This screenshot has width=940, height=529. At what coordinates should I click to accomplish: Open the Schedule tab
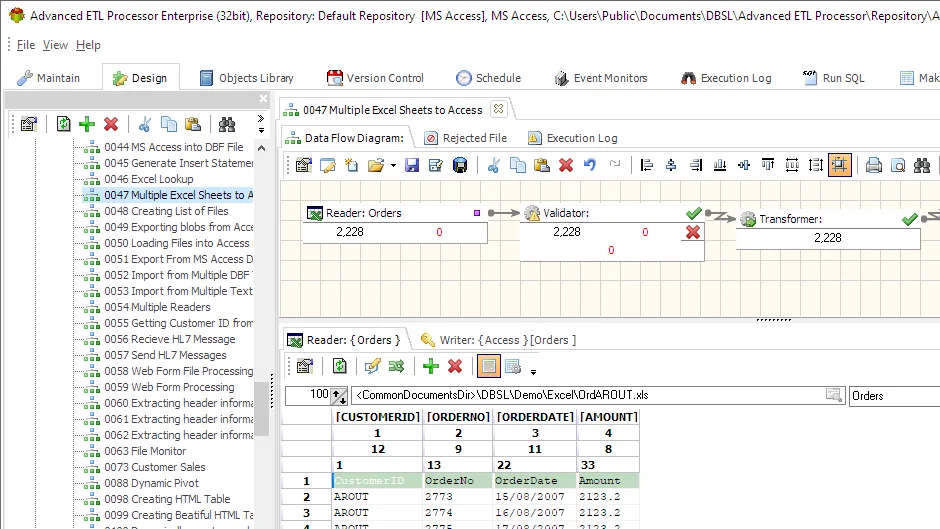[x=488, y=78]
